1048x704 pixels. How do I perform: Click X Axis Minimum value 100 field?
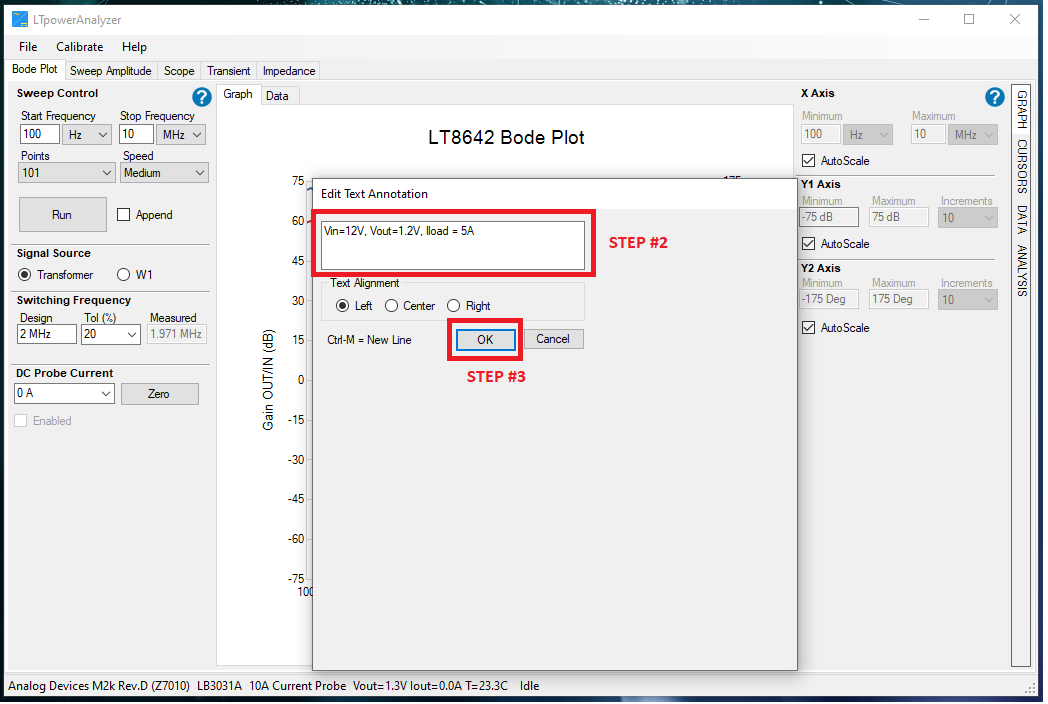pyautogui.click(x=820, y=134)
